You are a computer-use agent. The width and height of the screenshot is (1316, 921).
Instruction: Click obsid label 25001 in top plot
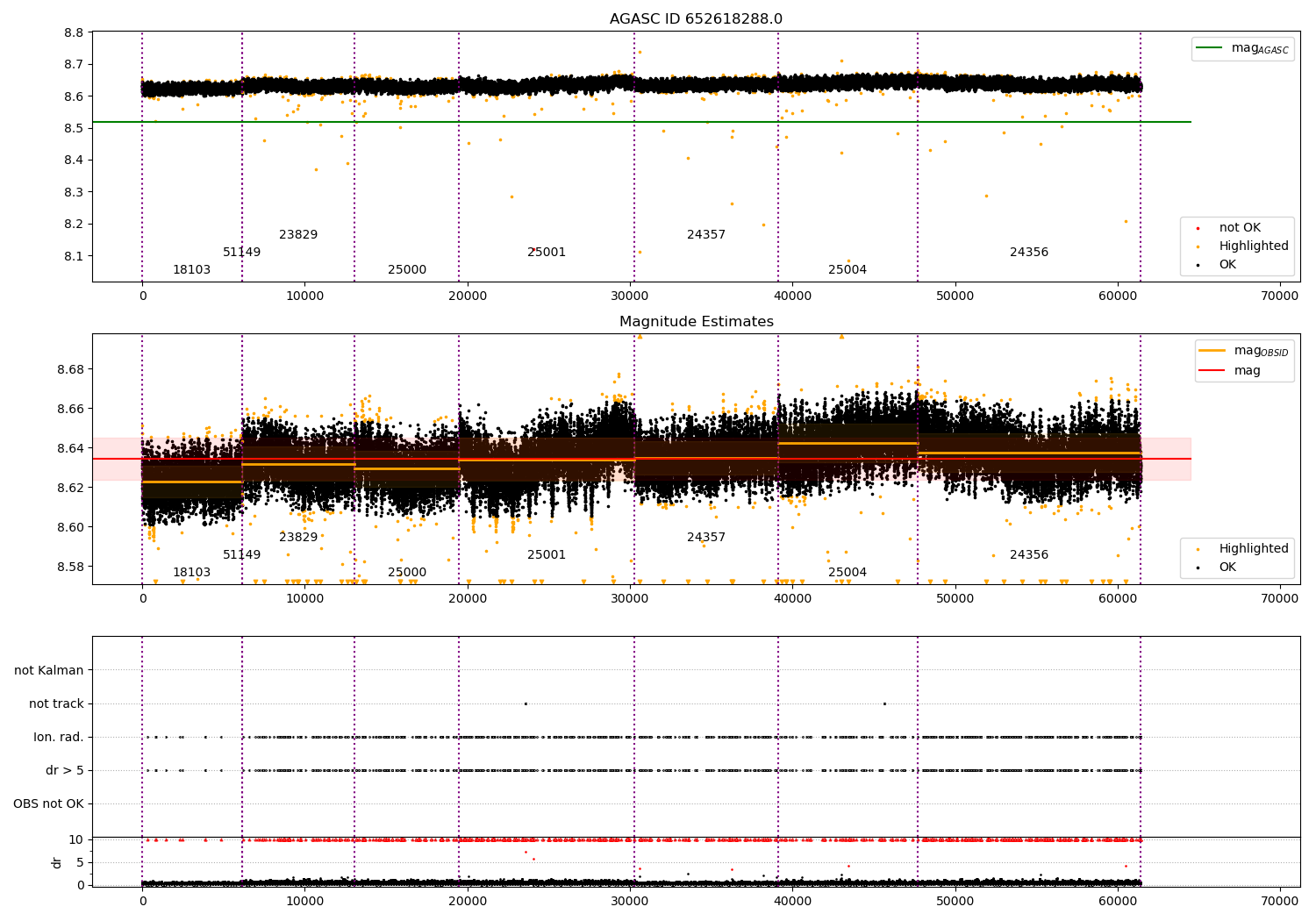(x=547, y=253)
